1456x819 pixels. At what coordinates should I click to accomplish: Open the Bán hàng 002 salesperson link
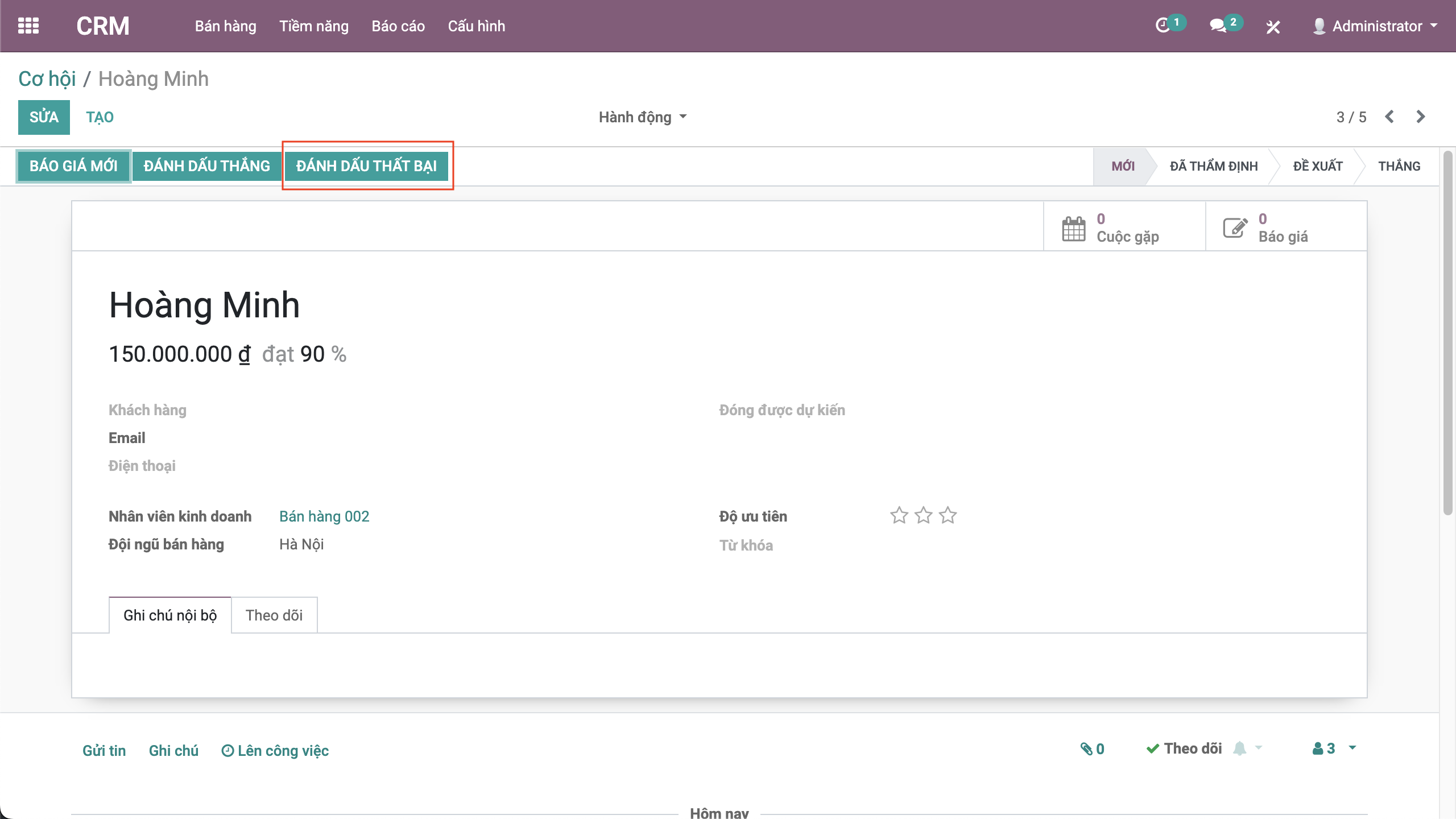(324, 516)
